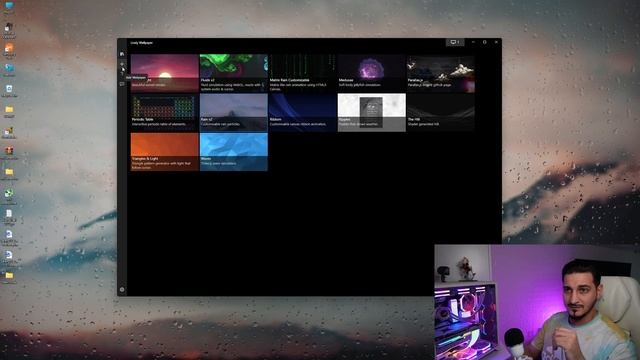The image size is (640, 360).
Task: Open the Library tab in Lively sidebar
Action: [122, 54]
